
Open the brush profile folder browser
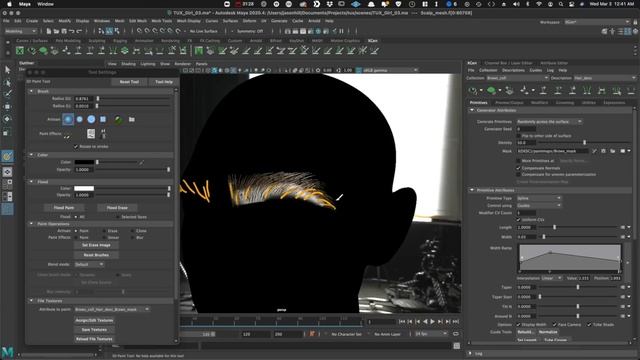coord(132,119)
